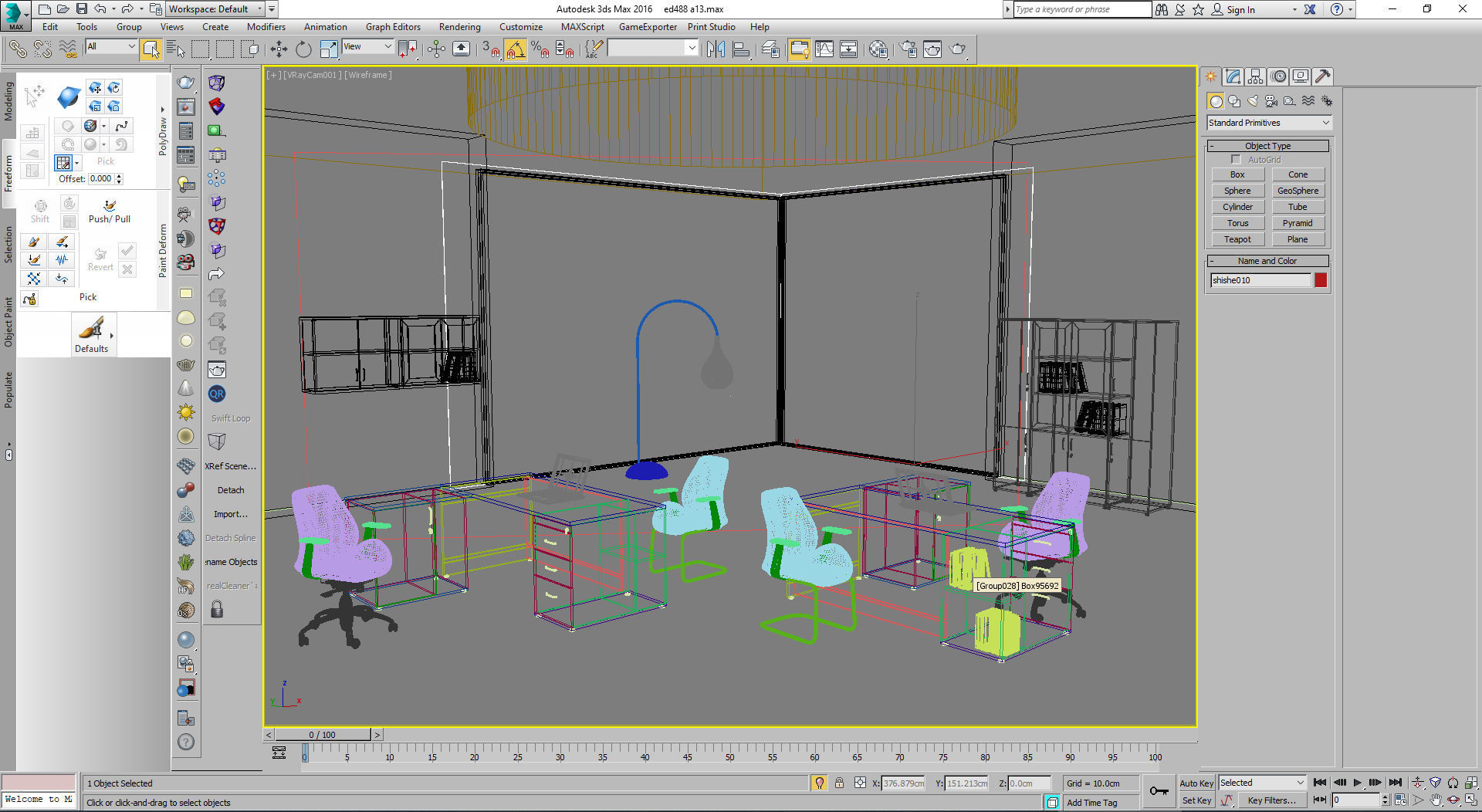
Task: Toggle Percent Snap on toolbar
Action: pos(540,49)
